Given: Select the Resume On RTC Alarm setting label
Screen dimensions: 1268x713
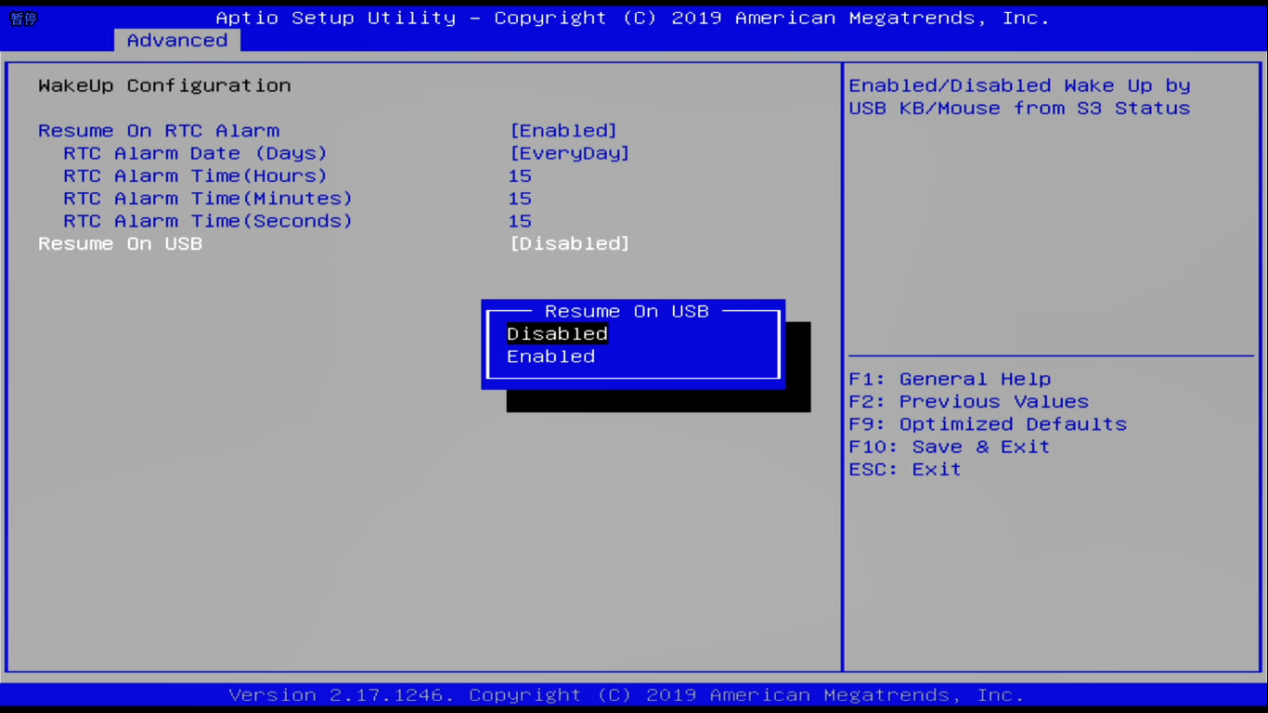Looking at the screenshot, I should [159, 131].
